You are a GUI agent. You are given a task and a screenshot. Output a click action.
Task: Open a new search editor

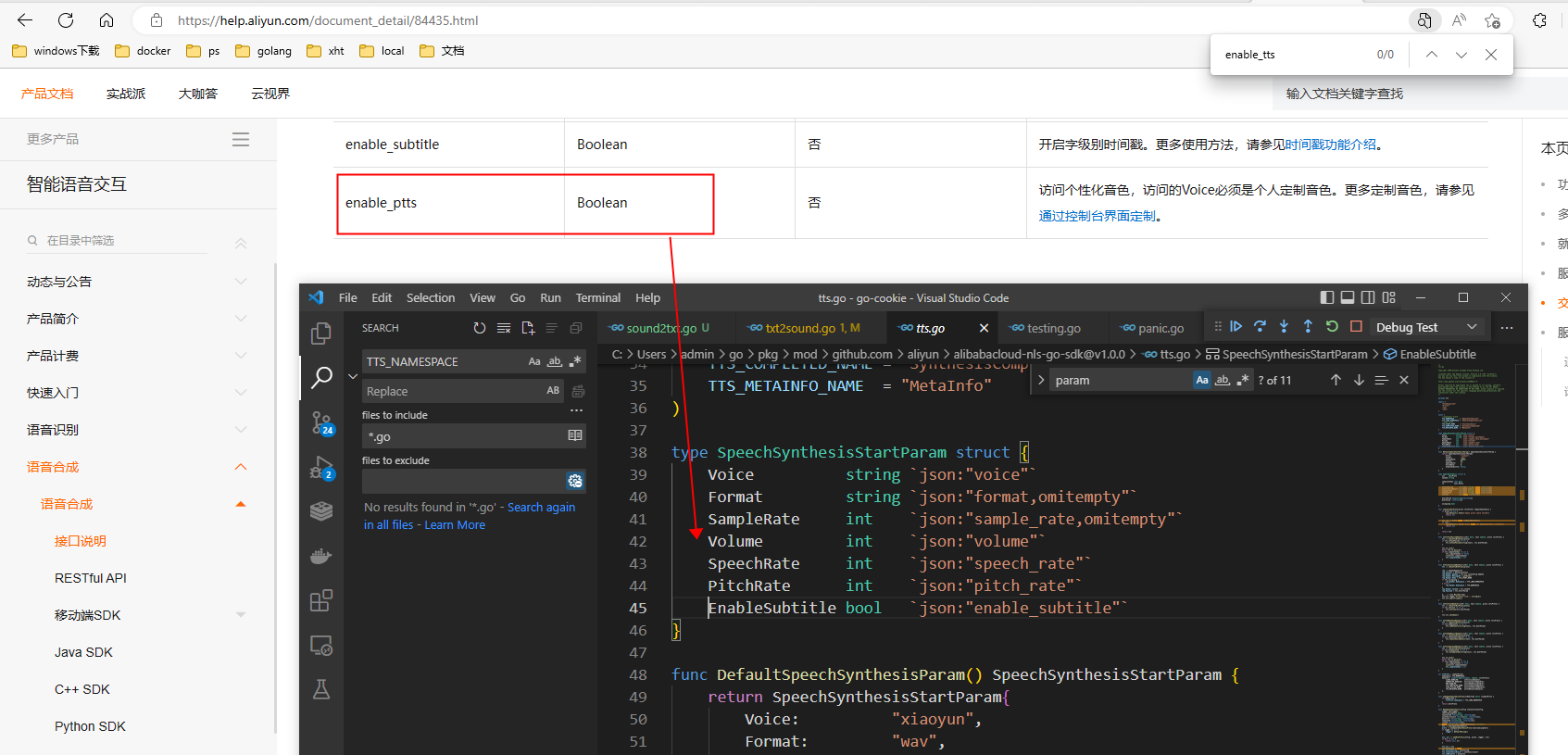[x=528, y=328]
